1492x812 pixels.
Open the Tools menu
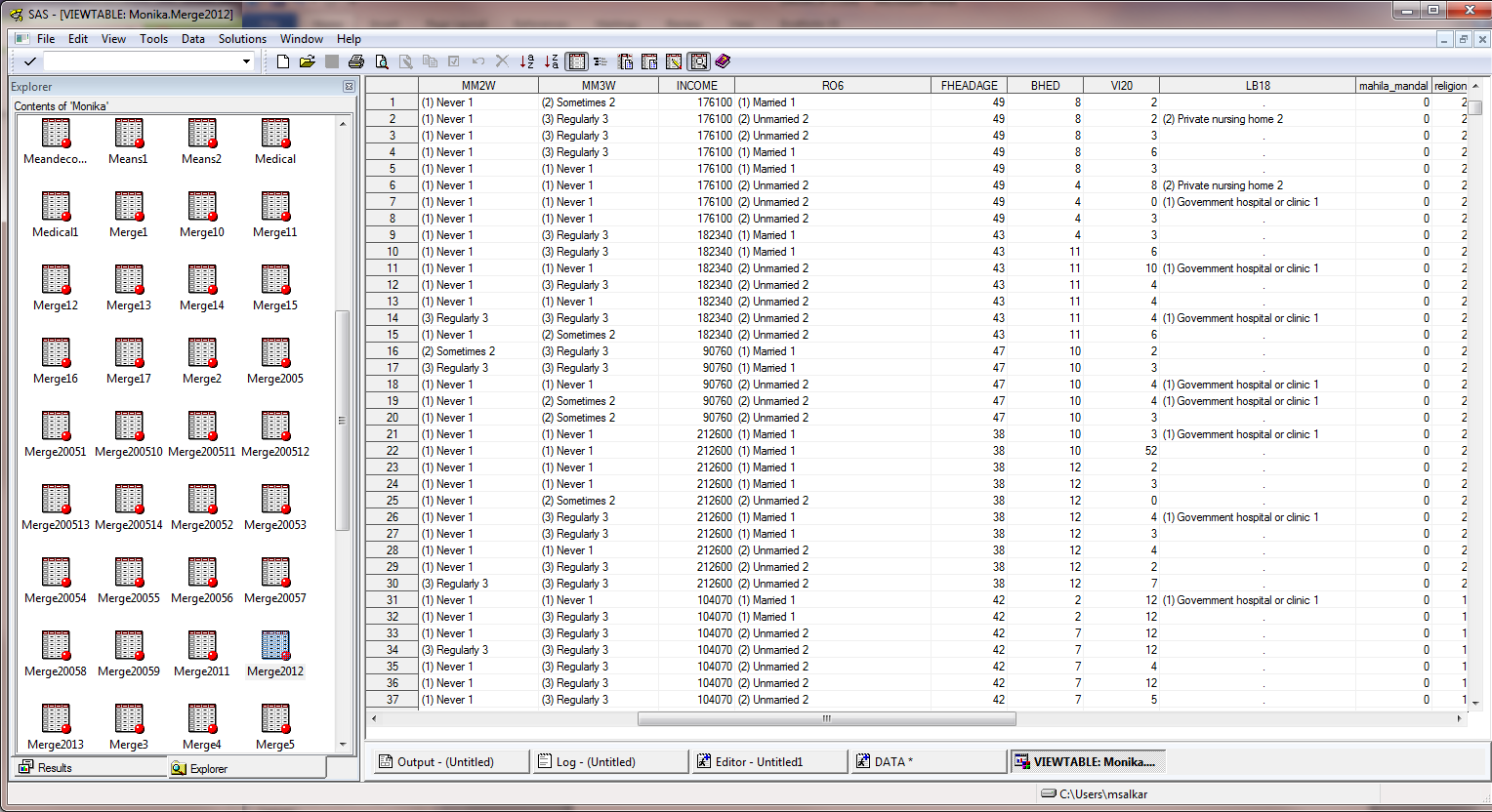pos(153,39)
